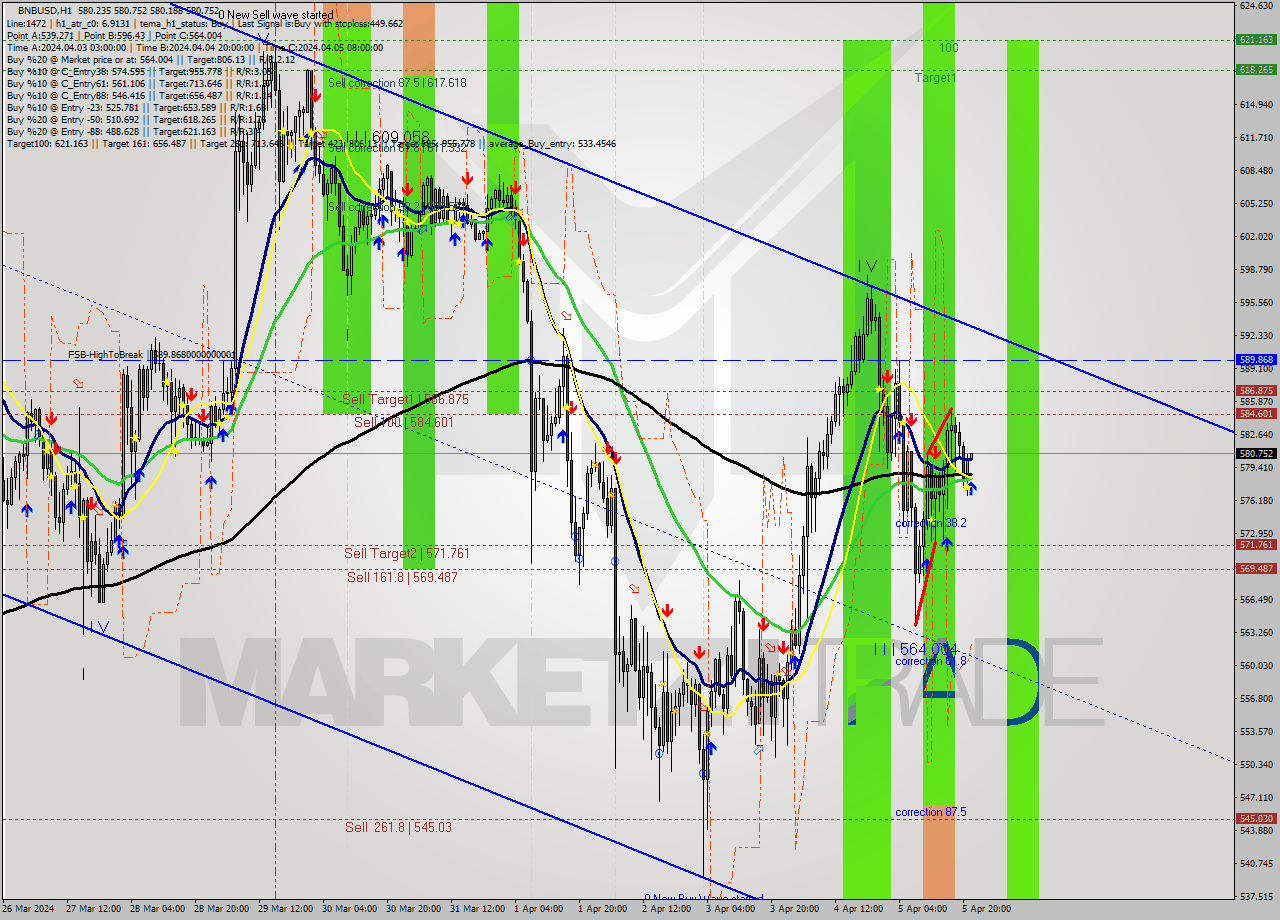
Task: Select the 'Sell 100 | 584.601' label
Action: (x=404, y=422)
